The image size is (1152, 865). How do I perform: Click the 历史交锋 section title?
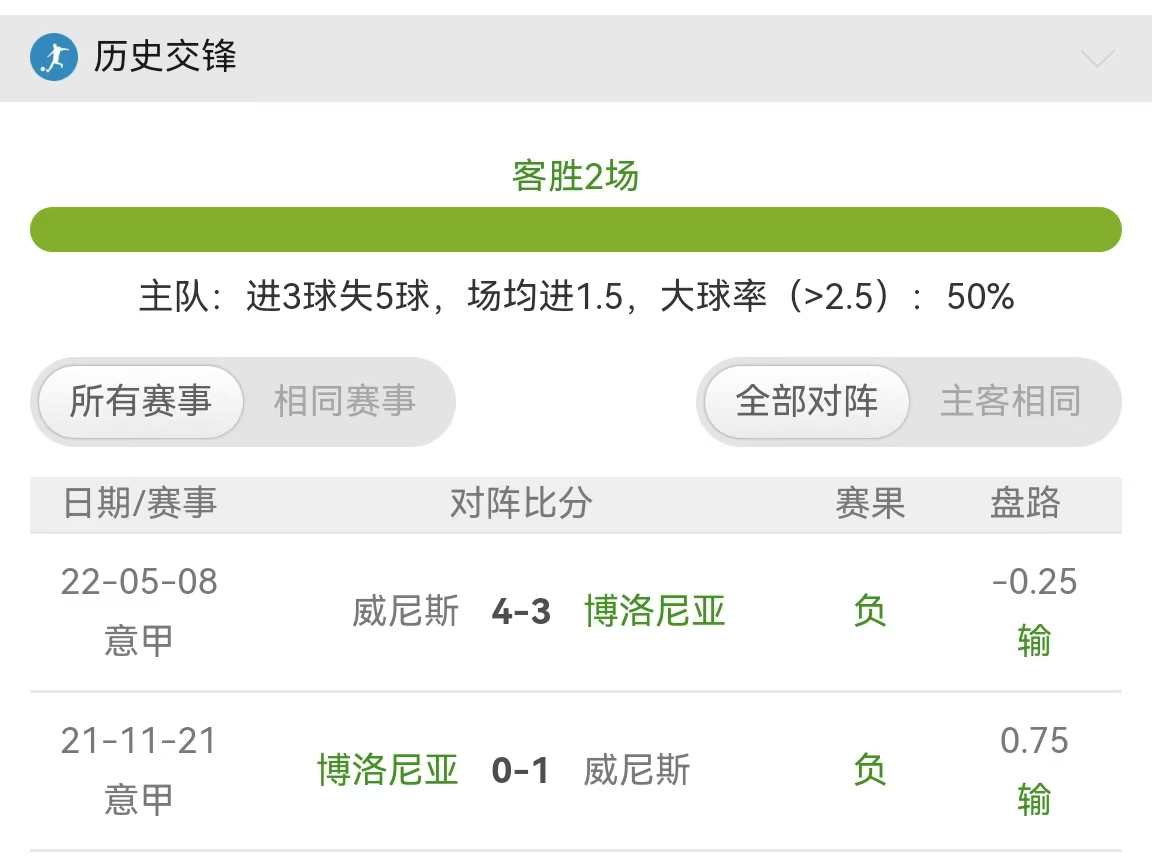point(165,57)
